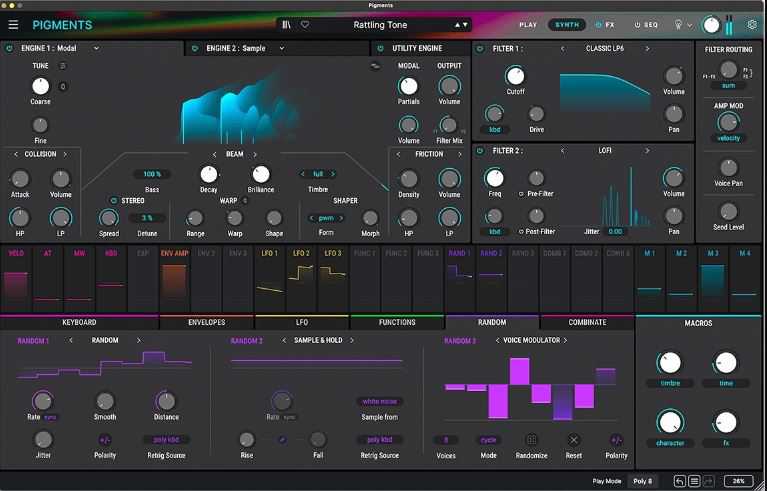The height and width of the screenshot is (491, 767).
Task: Click the 'velocity' Amp Mod source
Action: 728,138
